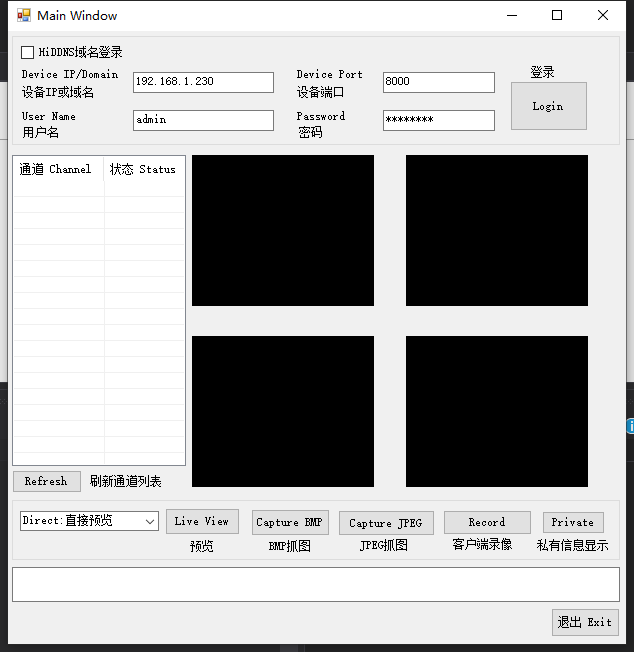Maximize the Main Window
Viewport: 634px width, 652px height.
[x=557, y=15]
